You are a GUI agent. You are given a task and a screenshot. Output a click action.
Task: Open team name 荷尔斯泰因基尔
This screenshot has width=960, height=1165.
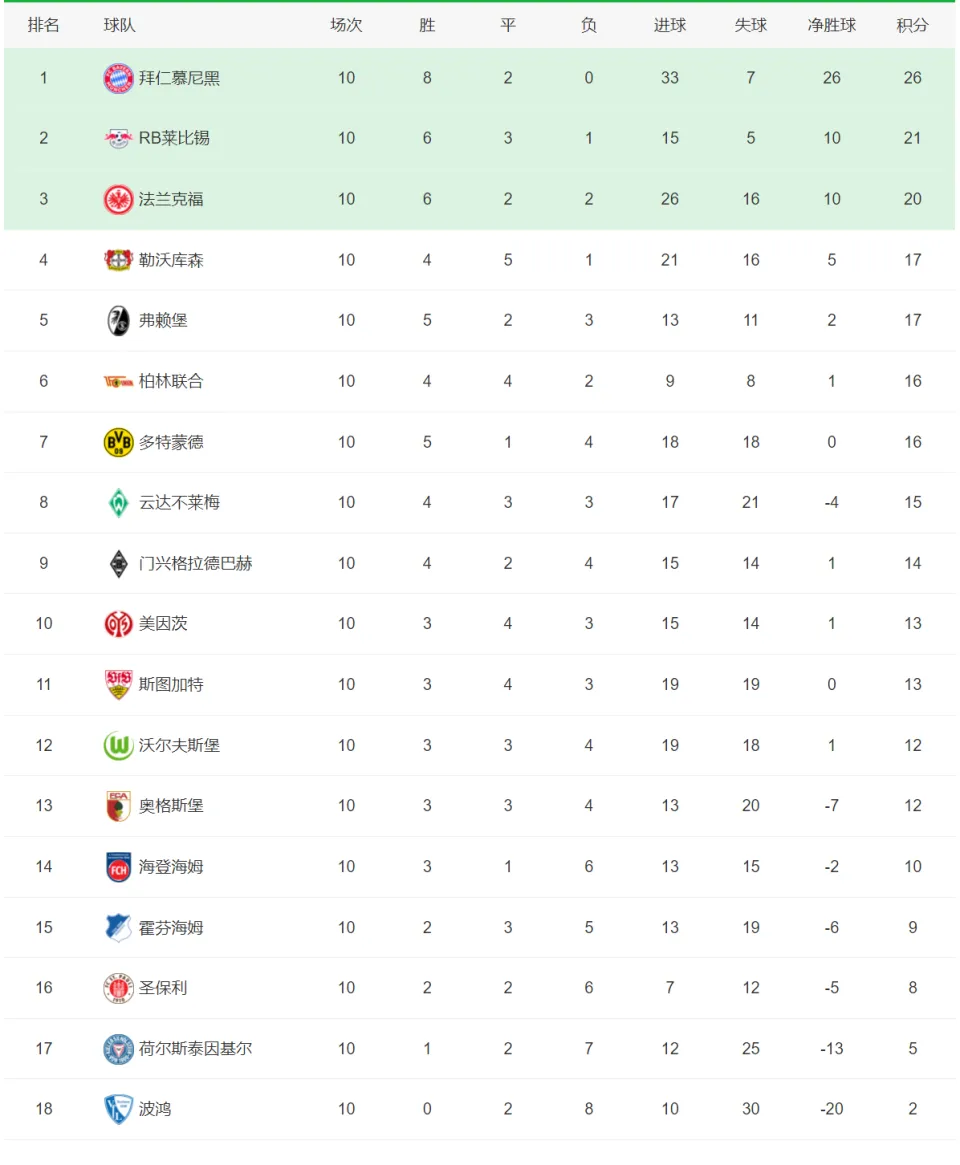coord(195,1048)
